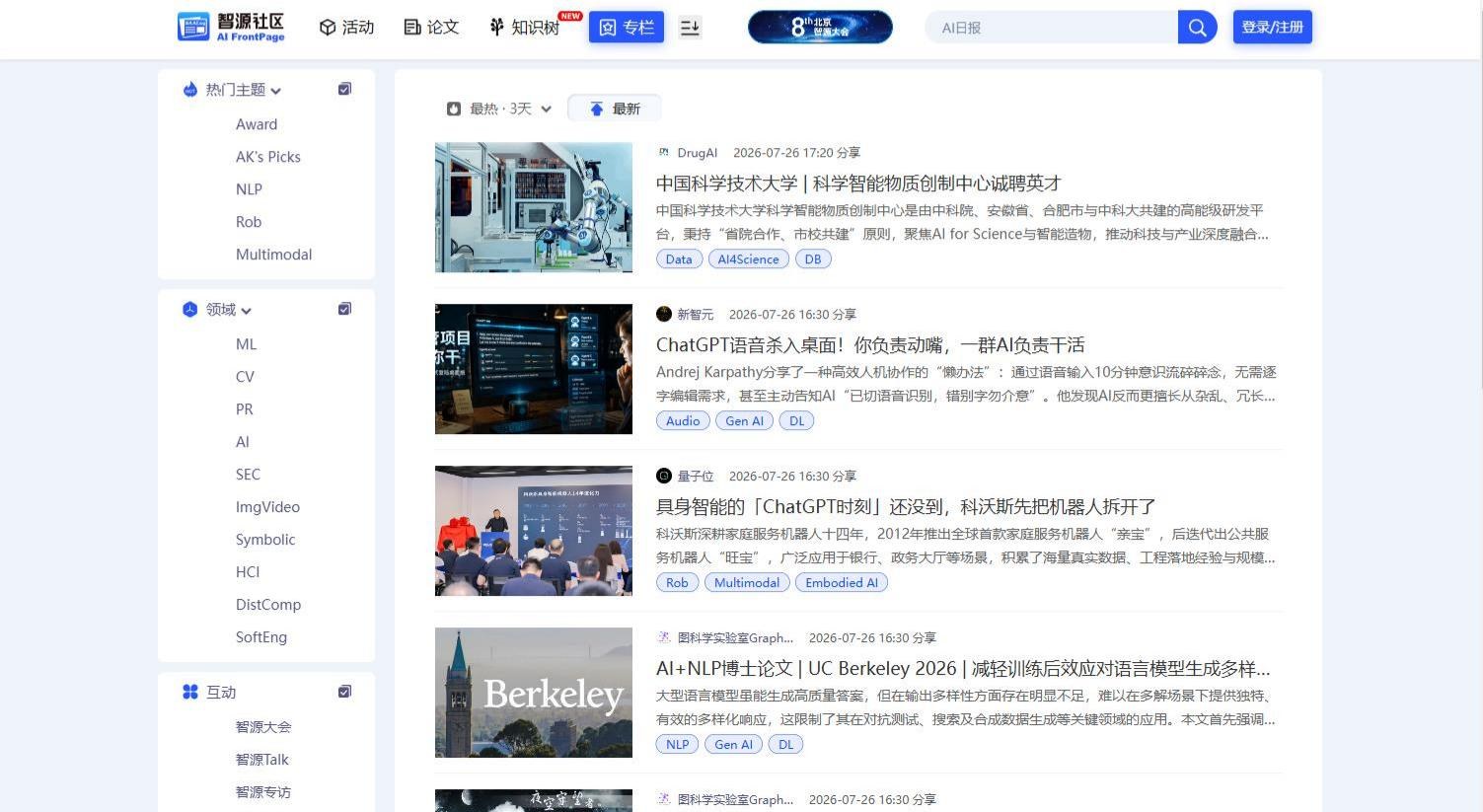Screen dimensions: 1483x812
Task: Click the DB tag
Action: (x=813, y=259)
